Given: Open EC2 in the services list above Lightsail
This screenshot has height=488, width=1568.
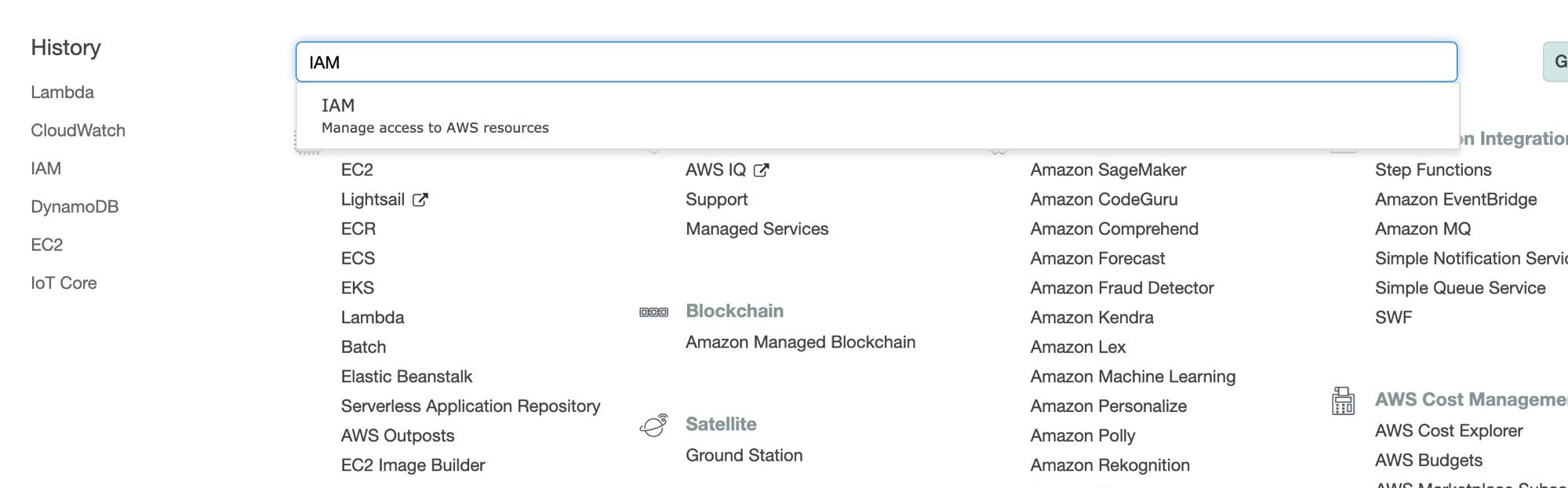Looking at the screenshot, I should click(357, 170).
